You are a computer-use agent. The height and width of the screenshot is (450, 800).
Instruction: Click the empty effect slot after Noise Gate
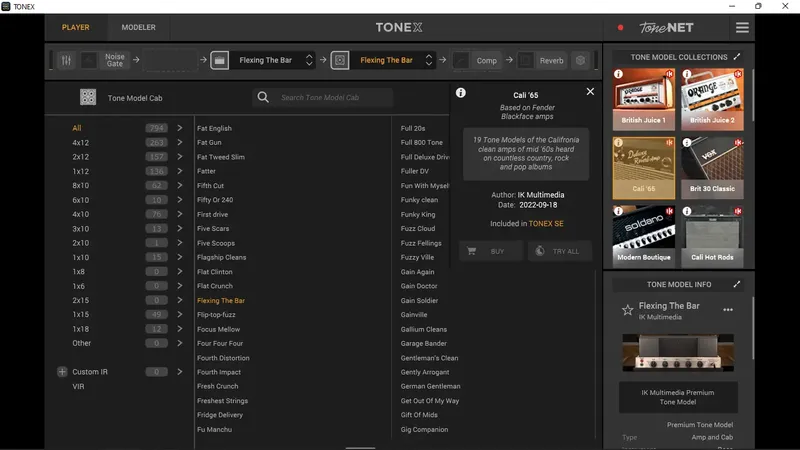[x=170, y=60]
